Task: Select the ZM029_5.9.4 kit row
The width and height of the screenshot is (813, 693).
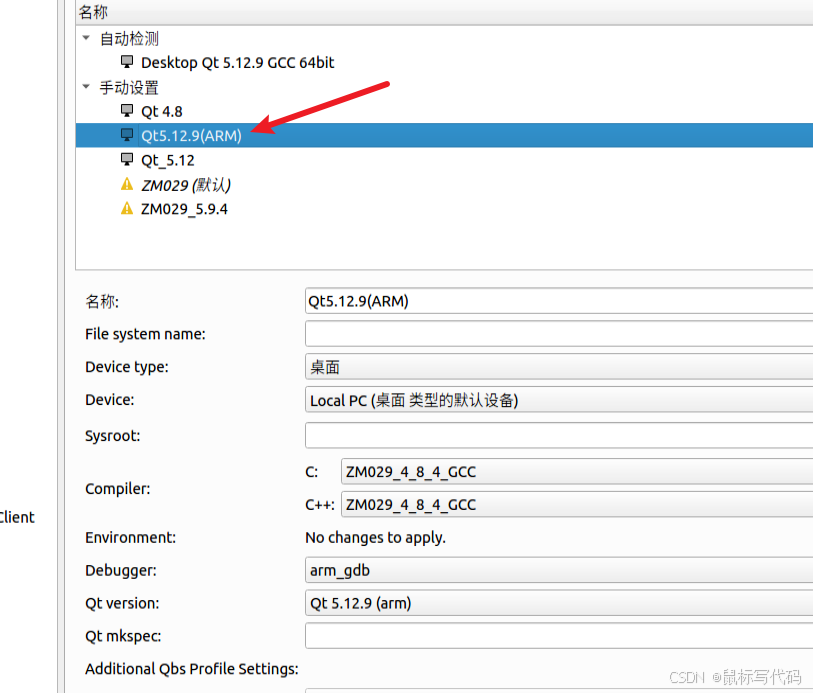Action: click(x=444, y=209)
